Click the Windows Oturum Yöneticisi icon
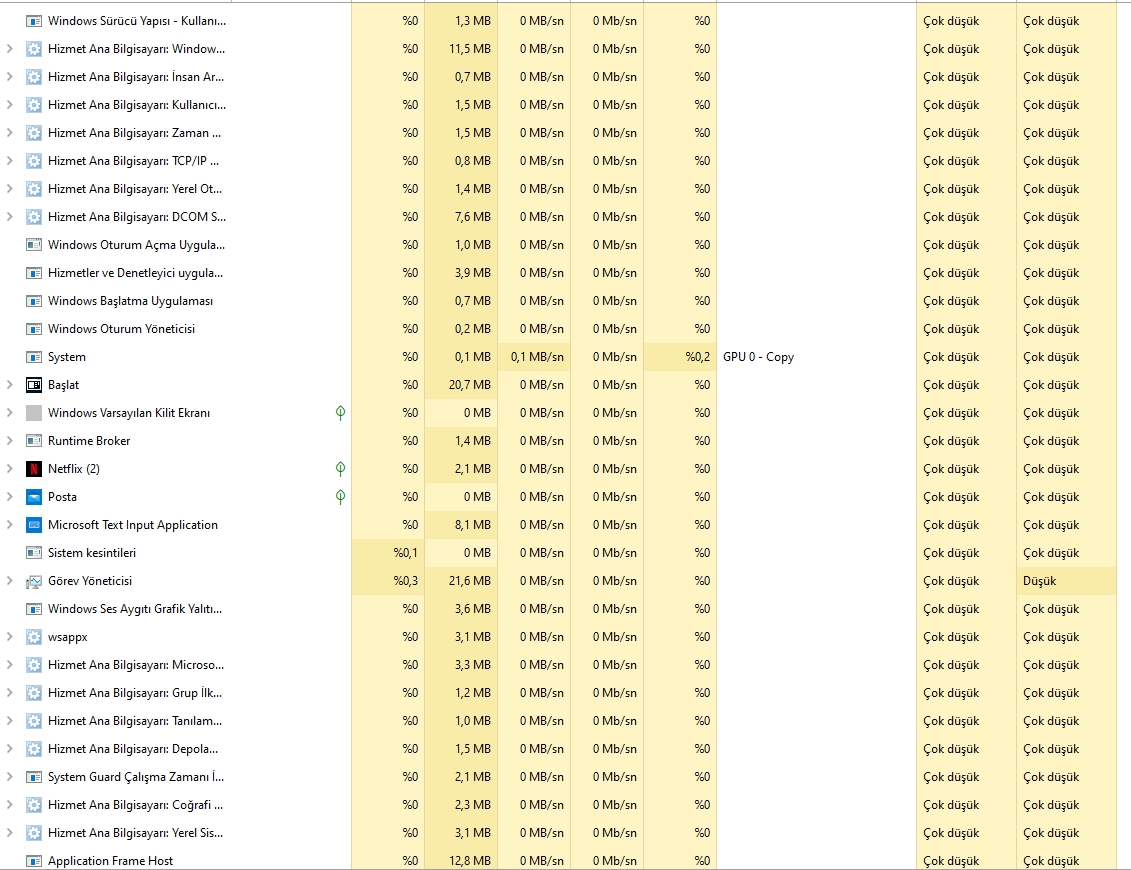The image size is (1131, 870). (34, 329)
